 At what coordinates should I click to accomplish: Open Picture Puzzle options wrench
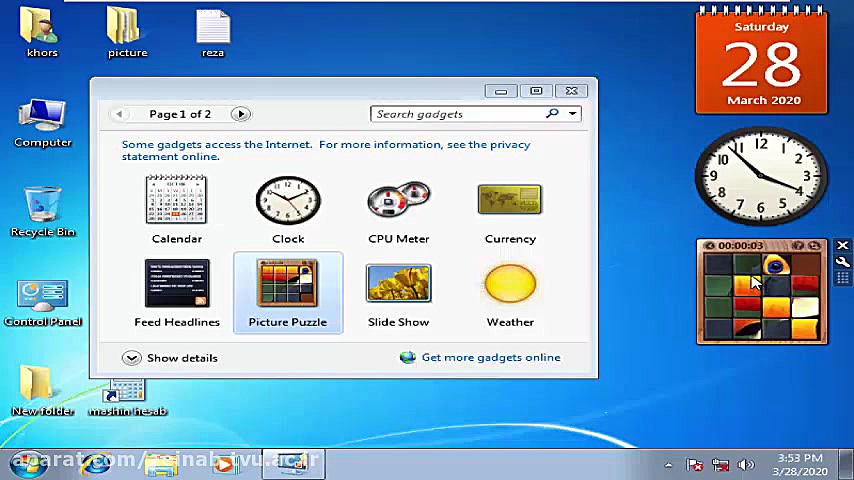[x=843, y=262]
